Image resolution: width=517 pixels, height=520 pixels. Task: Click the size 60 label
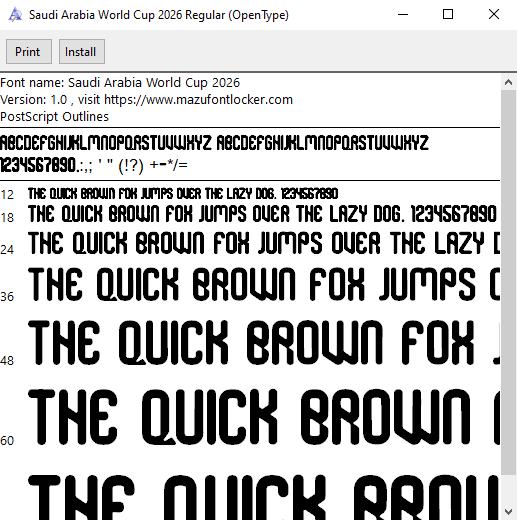[x=7, y=441]
